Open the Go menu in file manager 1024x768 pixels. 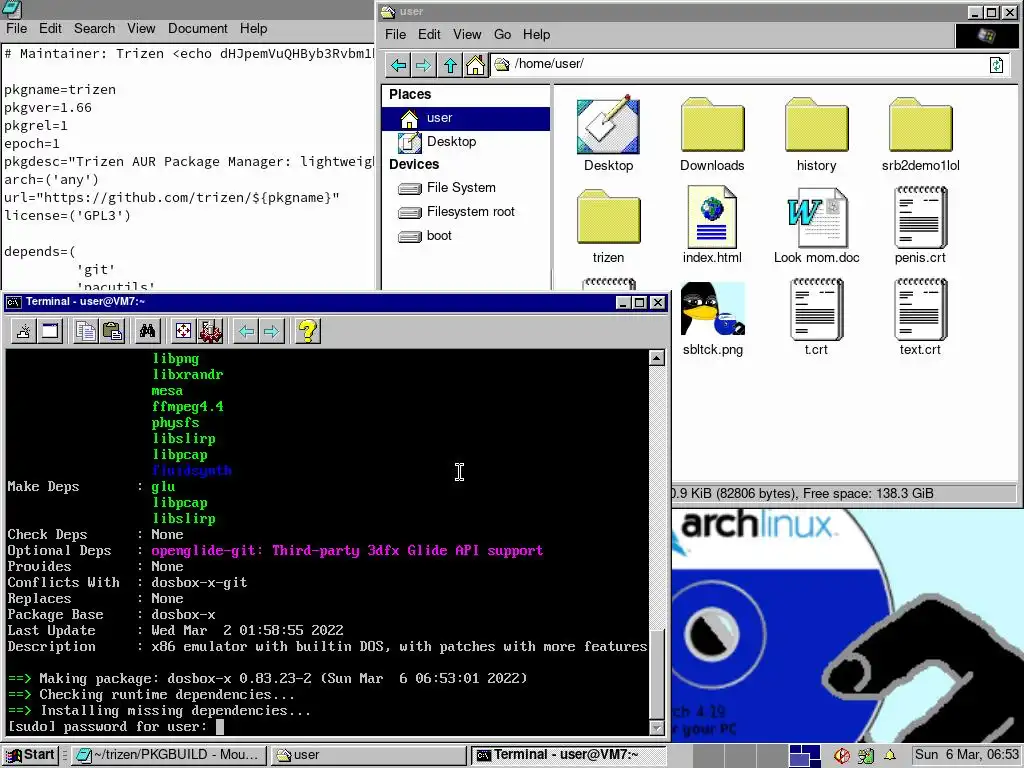click(502, 35)
